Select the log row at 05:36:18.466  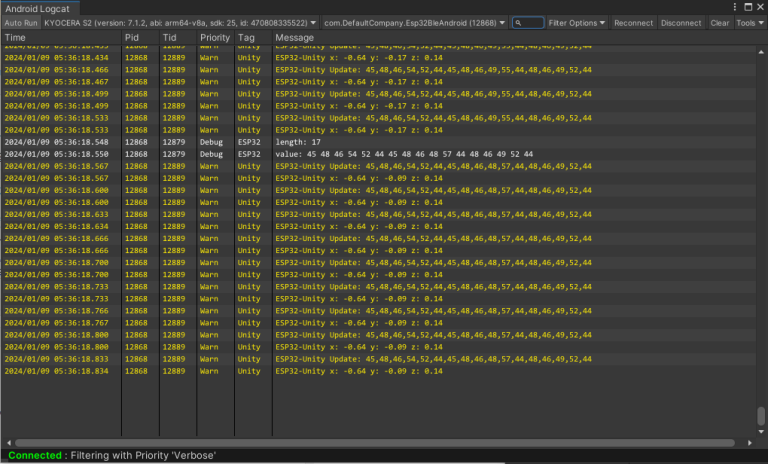[378, 70]
